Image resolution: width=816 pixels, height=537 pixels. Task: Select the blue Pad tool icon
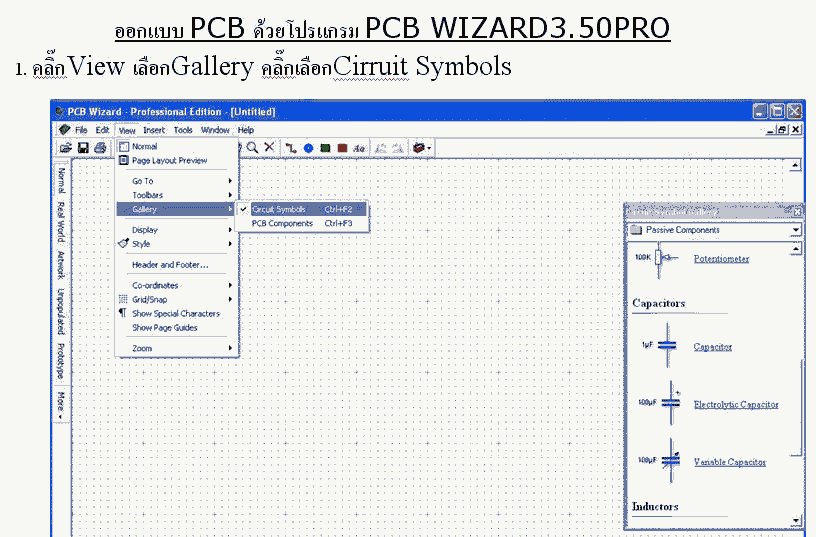(x=309, y=148)
